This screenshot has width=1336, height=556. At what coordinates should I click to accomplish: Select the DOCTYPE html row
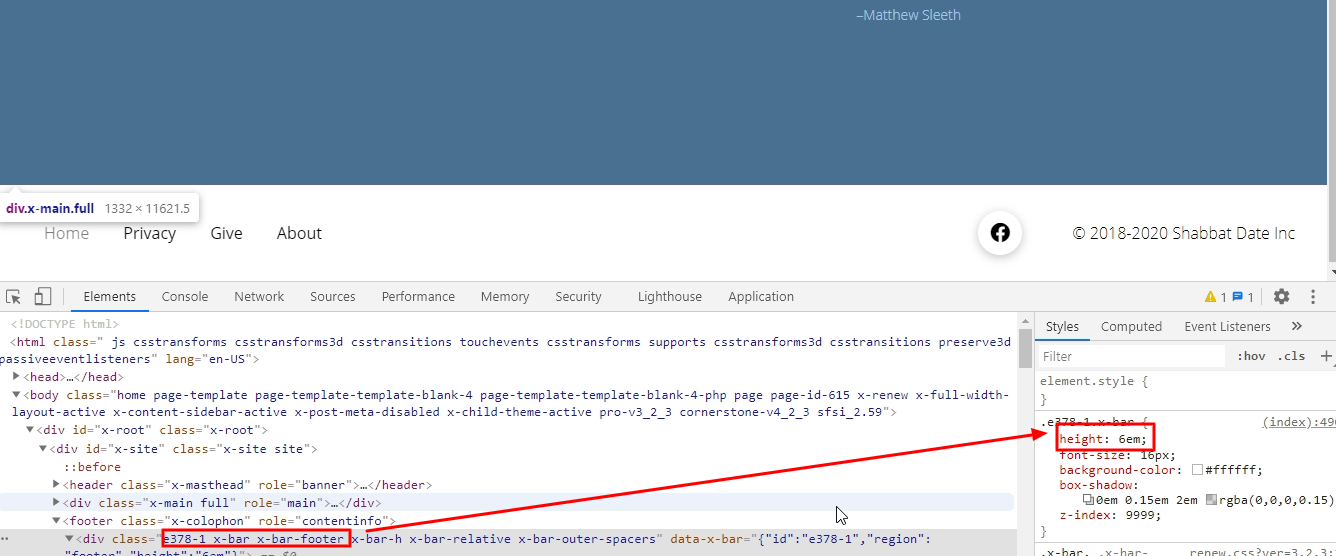65,323
